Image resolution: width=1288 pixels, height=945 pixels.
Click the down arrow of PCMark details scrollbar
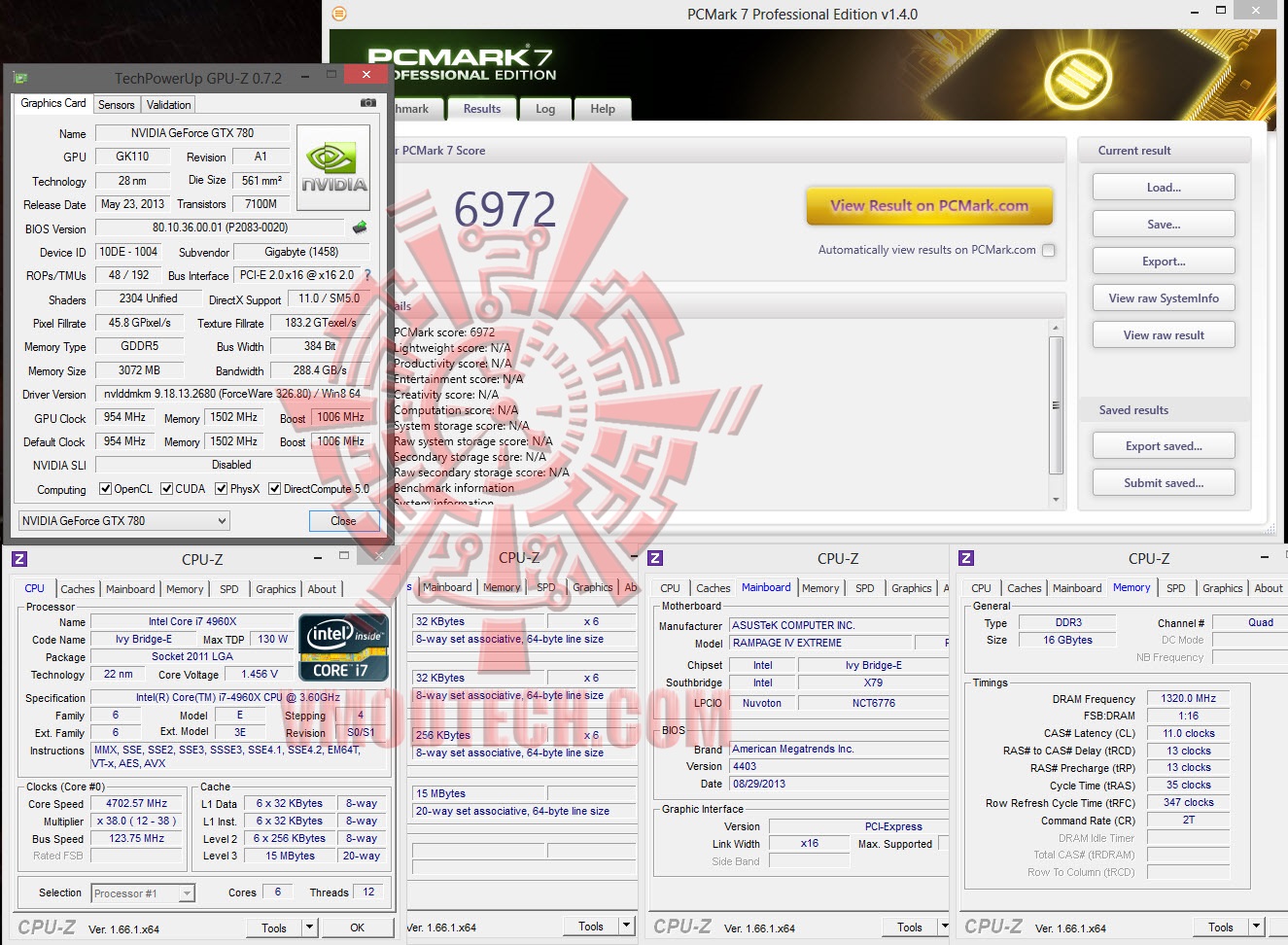pos(1057,500)
